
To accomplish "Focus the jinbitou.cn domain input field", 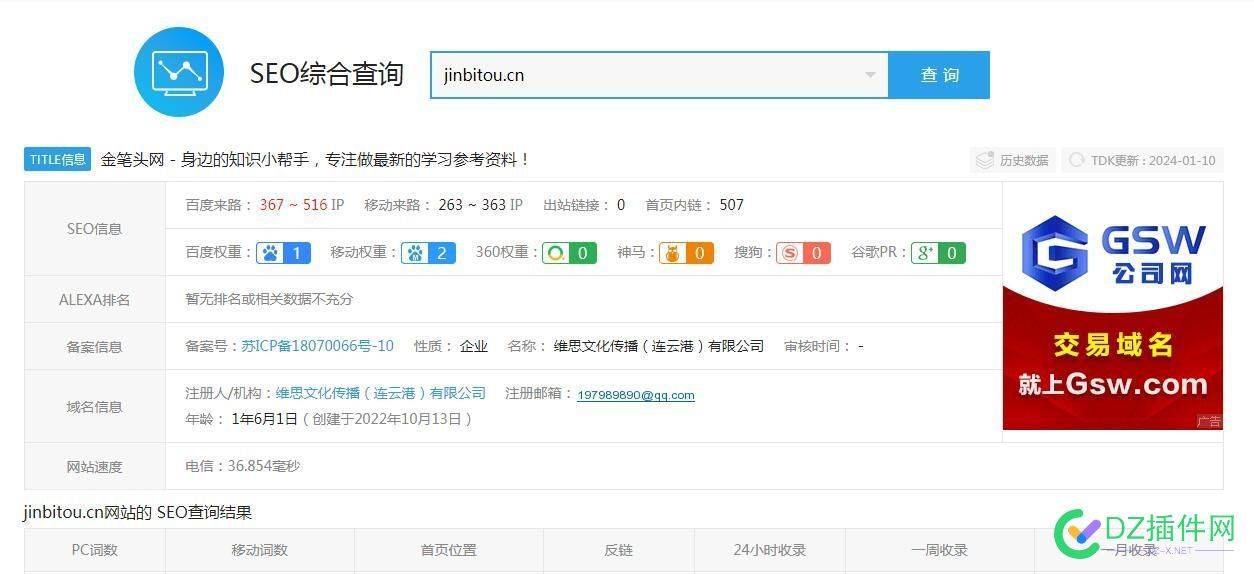I will tap(659, 75).
